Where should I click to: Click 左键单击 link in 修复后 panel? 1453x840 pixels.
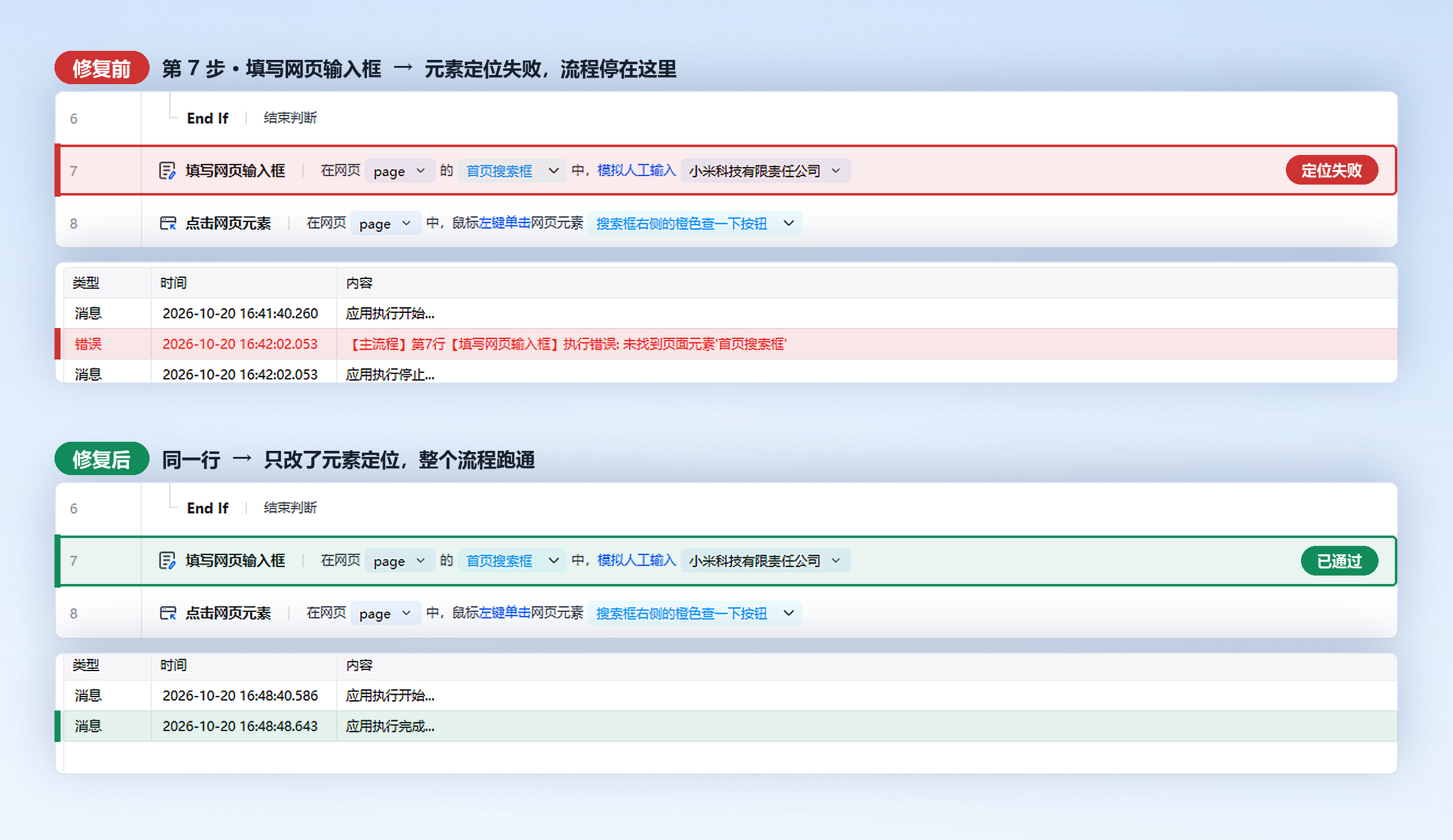point(504,613)
